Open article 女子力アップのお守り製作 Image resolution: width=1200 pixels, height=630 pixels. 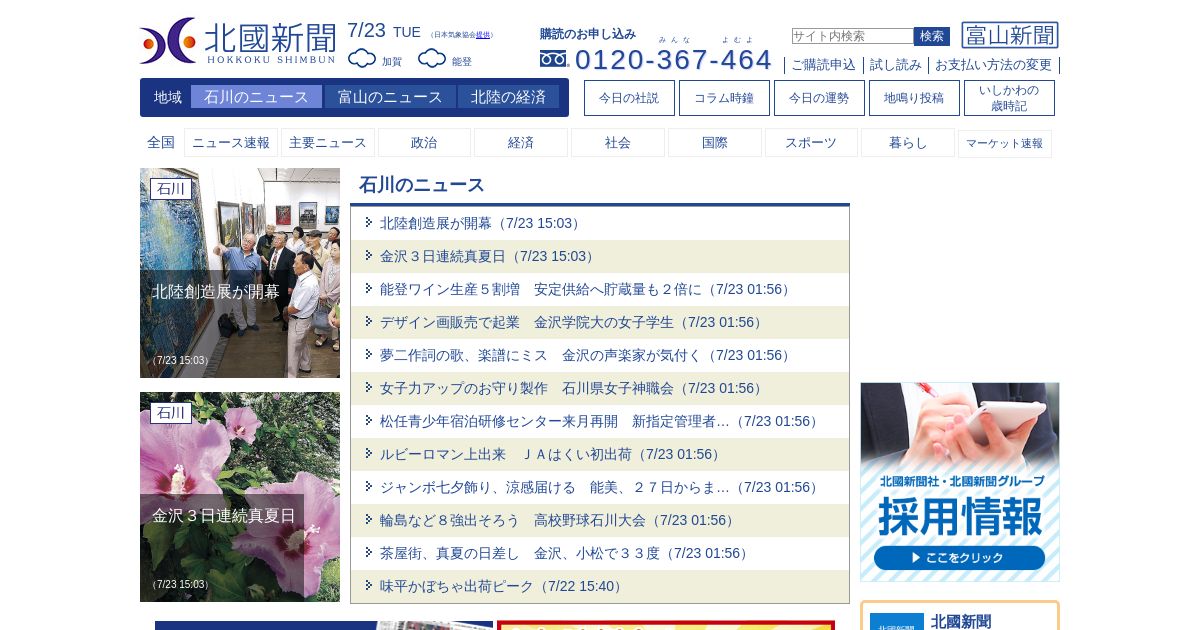pos(571,388)
